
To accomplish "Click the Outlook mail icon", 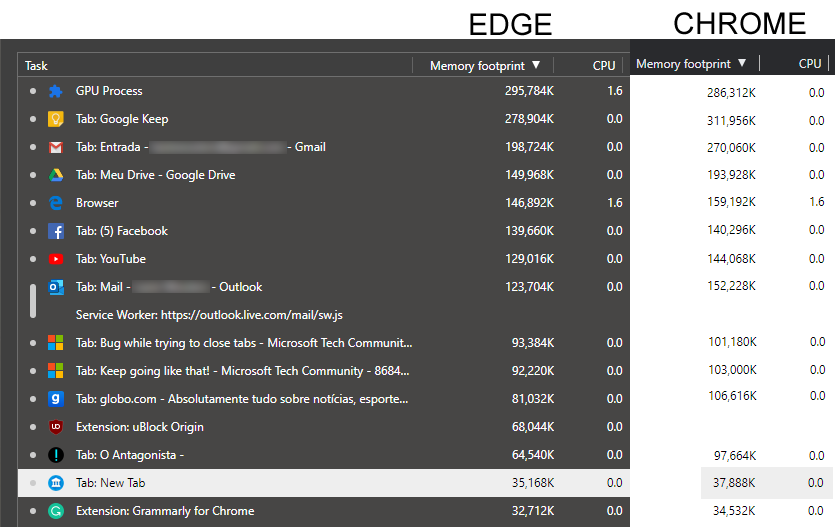I will (56, 287).
